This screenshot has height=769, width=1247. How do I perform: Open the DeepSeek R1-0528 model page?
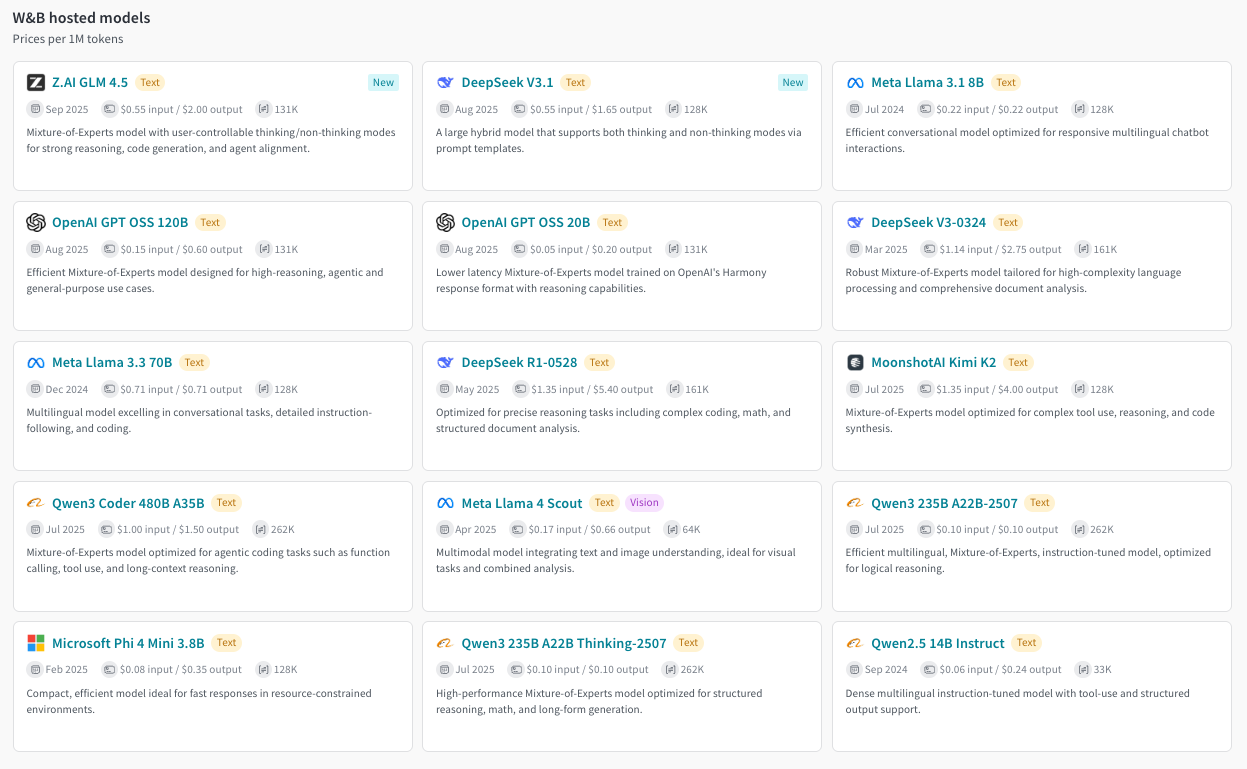[519, 363]
